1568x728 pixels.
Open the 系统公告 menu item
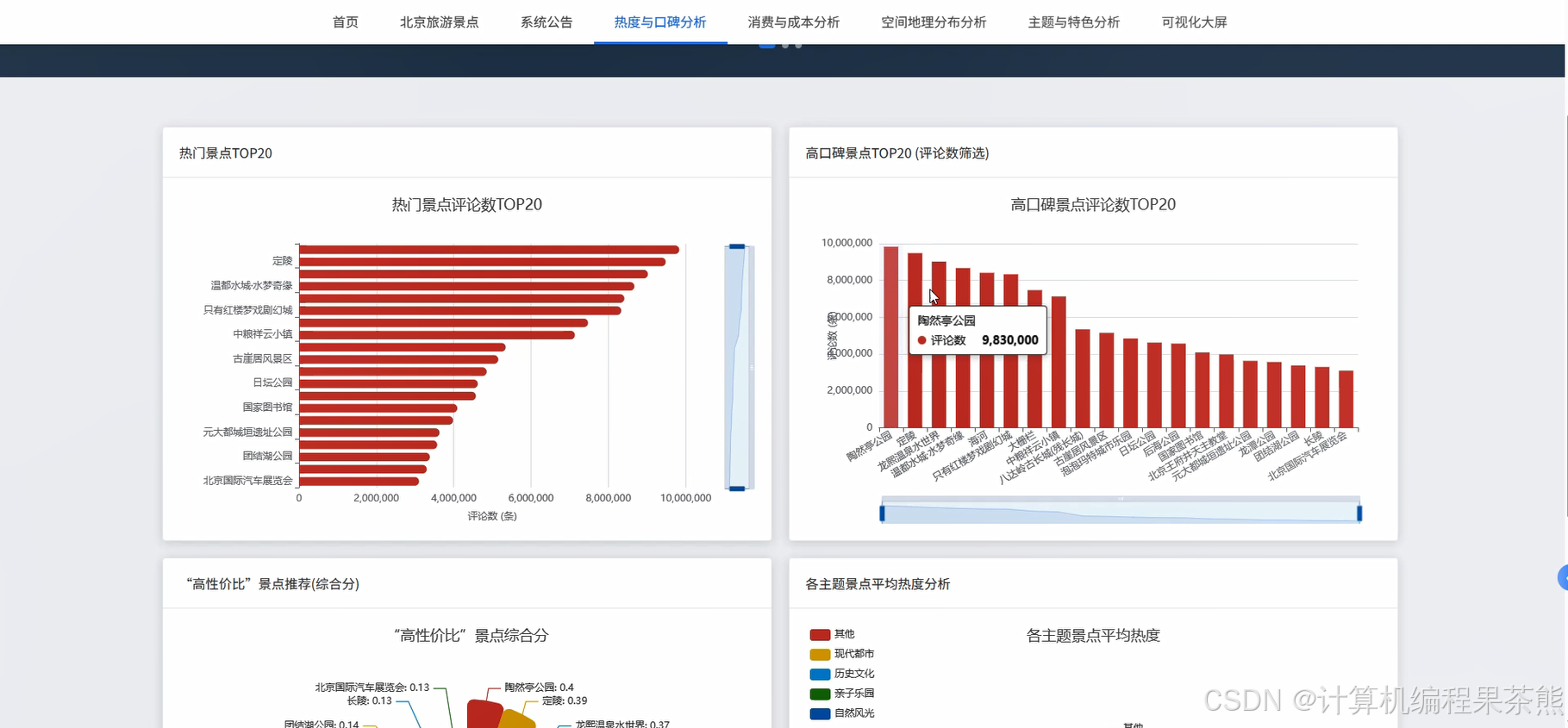(x=547, y=22)
